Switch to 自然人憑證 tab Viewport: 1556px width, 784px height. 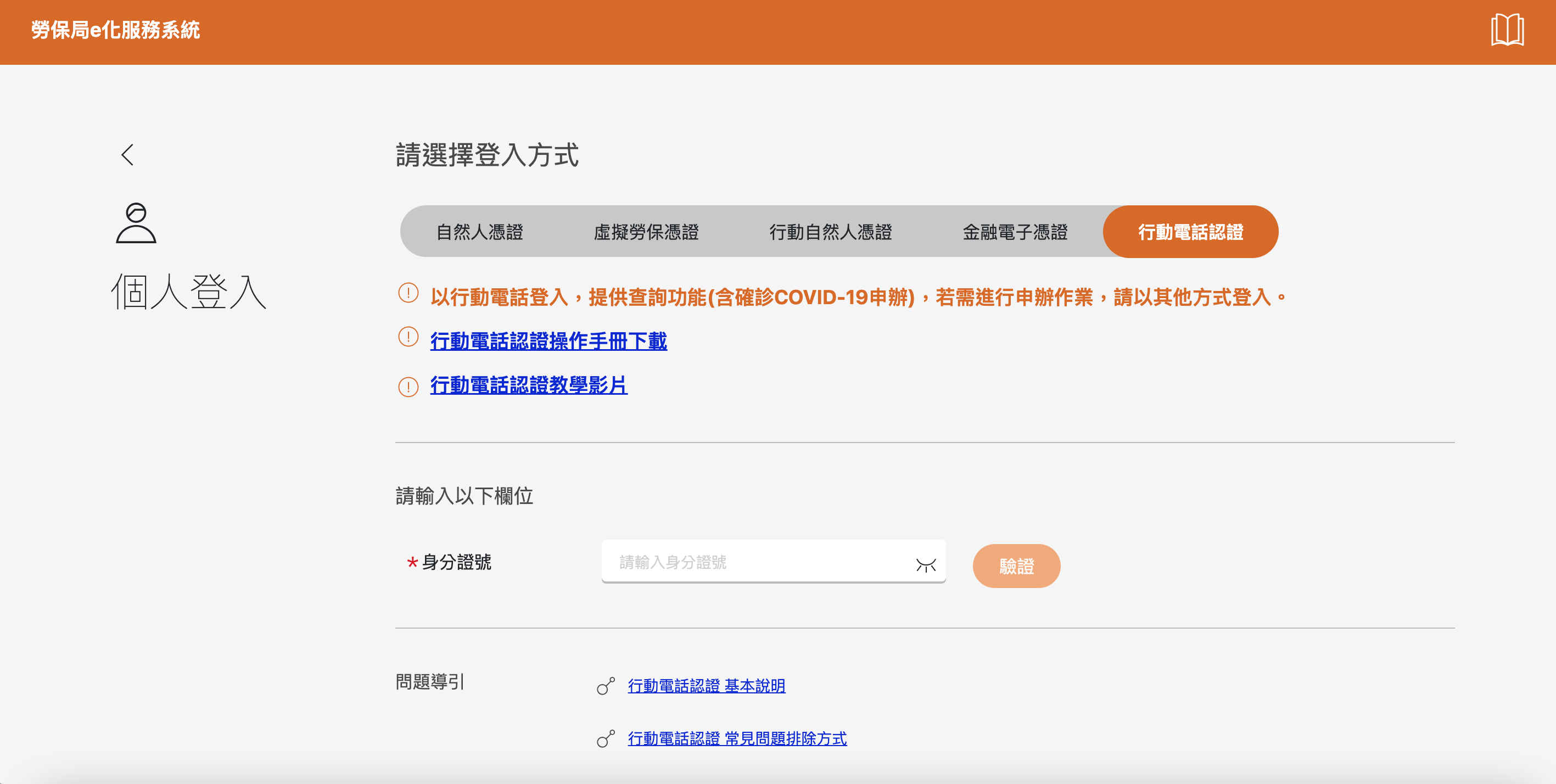point(480,232)
